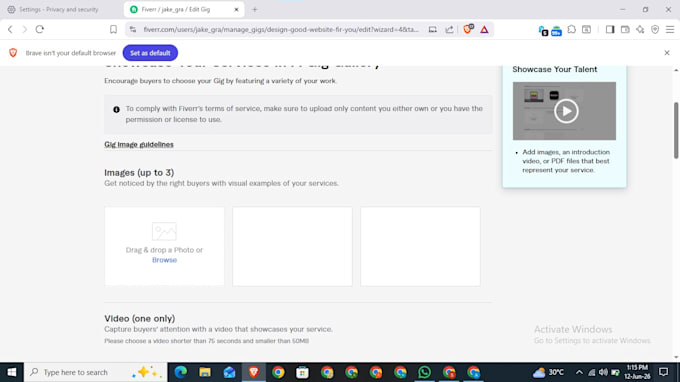Toggle the browser sidebar panel icon
This screenshot has width=680, height=382.
pos(610,29)
